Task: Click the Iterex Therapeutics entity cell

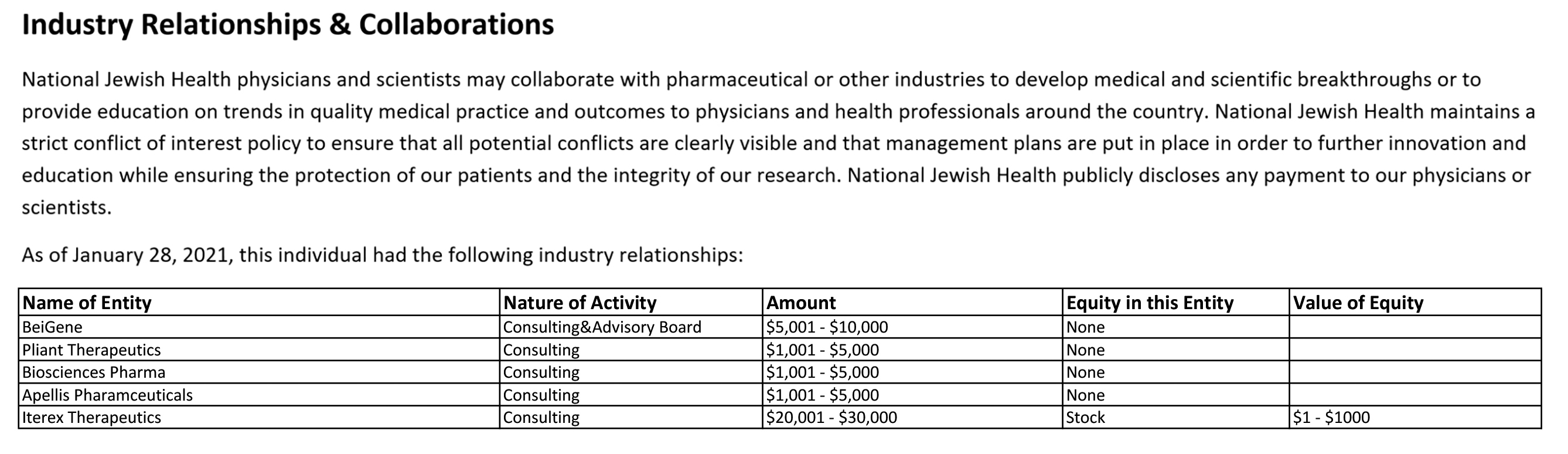Action: (x=91, y=418)
